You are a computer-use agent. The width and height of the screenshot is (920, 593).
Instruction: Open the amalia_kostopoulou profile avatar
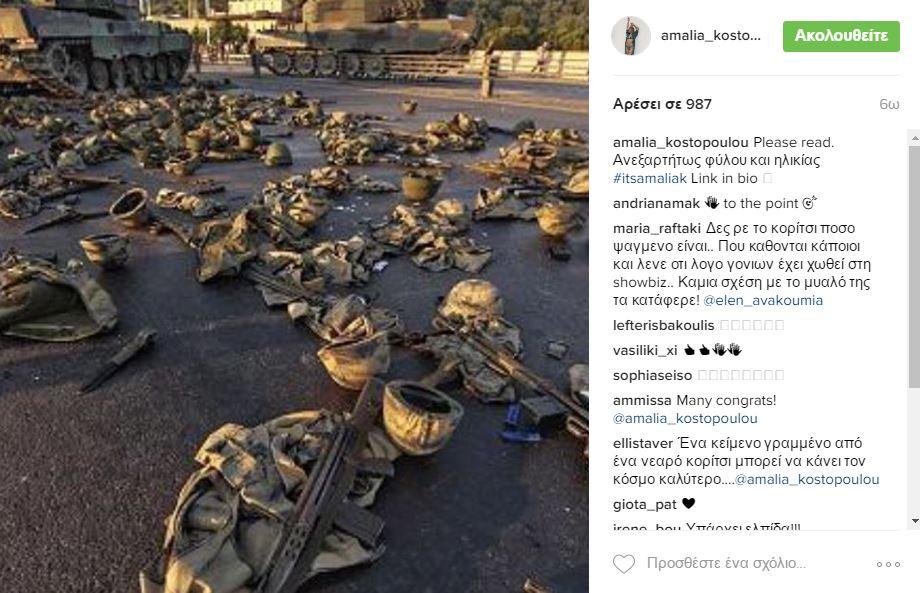point(631,36)
